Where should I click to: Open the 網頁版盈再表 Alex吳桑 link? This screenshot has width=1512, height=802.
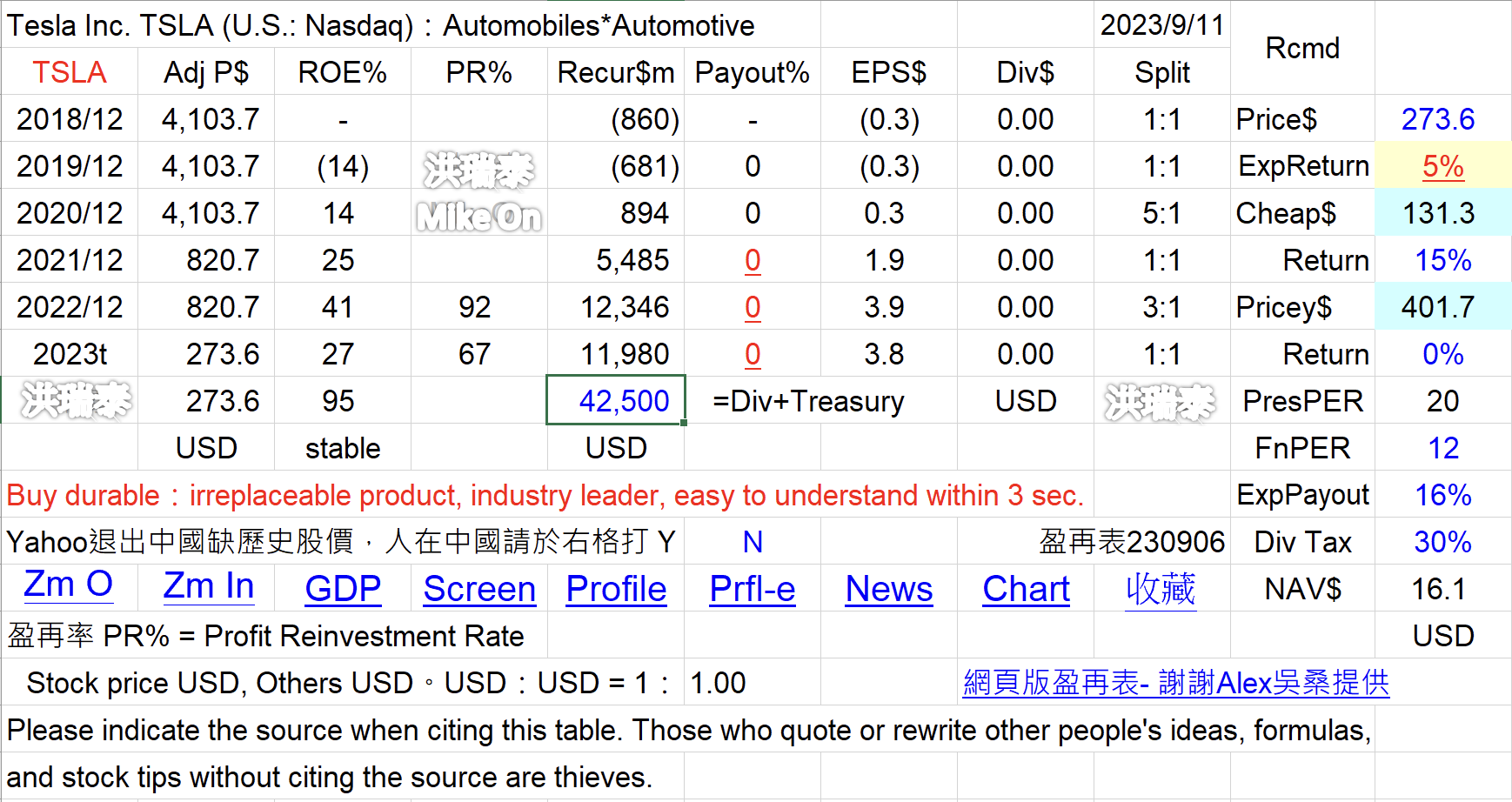pos(1176,683)
